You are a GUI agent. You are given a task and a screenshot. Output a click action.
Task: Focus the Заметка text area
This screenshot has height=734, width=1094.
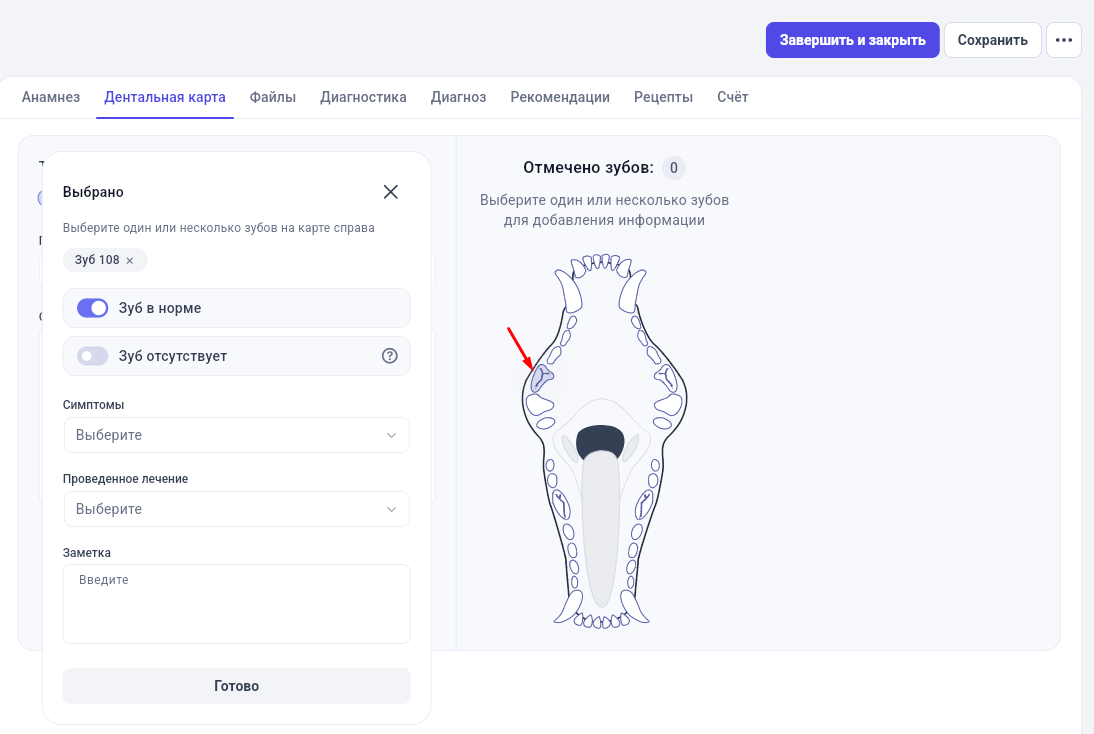tap(237, 604)
